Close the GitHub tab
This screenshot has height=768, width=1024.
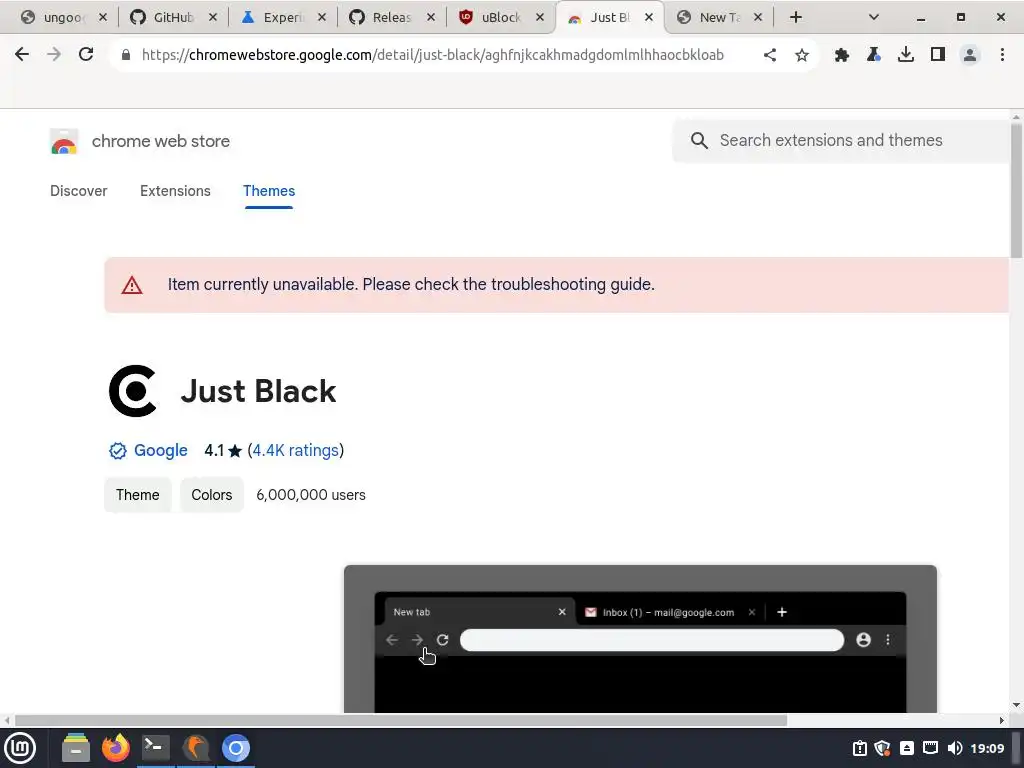coord(213,18)
